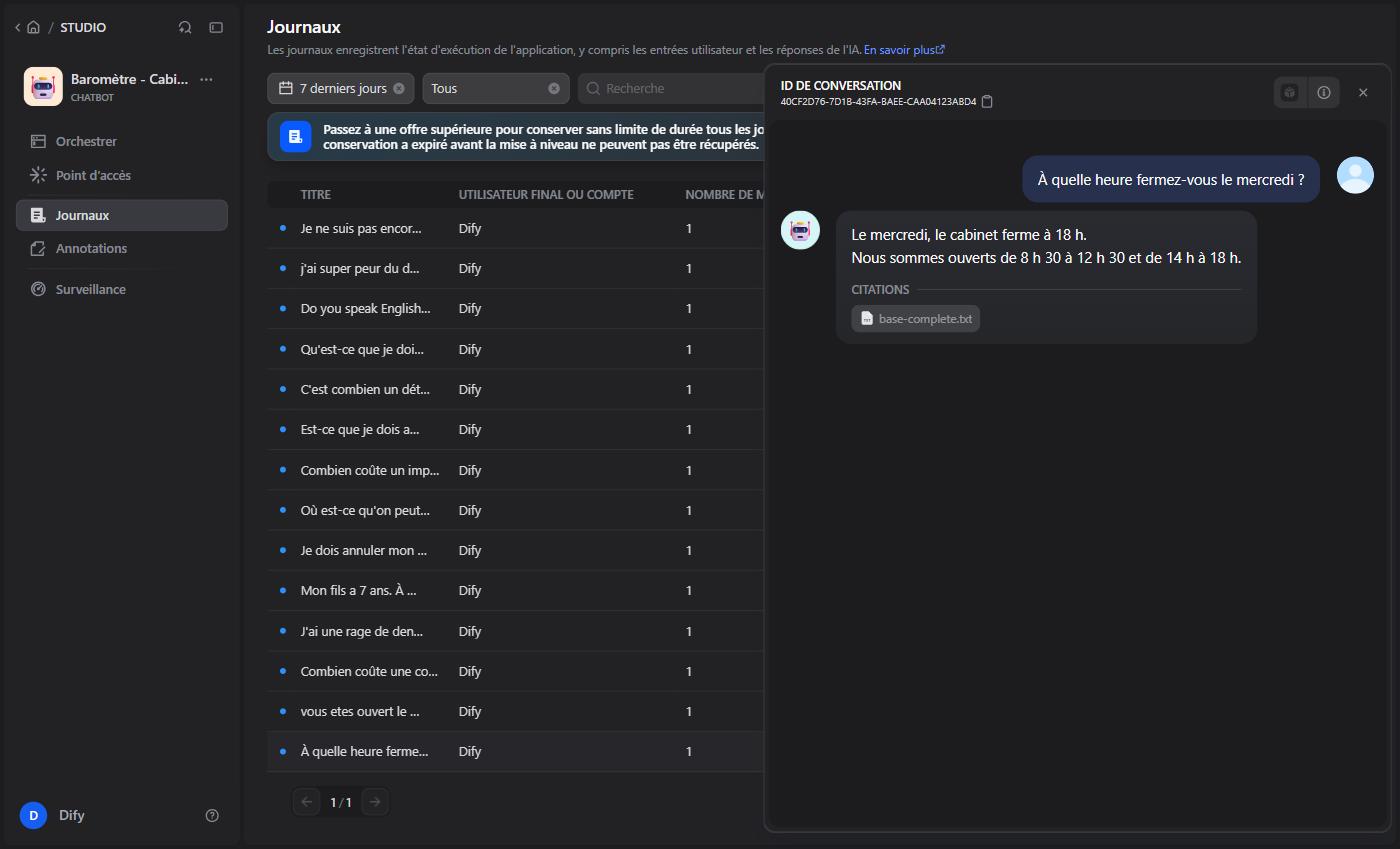Open the three-dot menu beside Baromètre app
The image size is (1400, 849).
(206, 79)
